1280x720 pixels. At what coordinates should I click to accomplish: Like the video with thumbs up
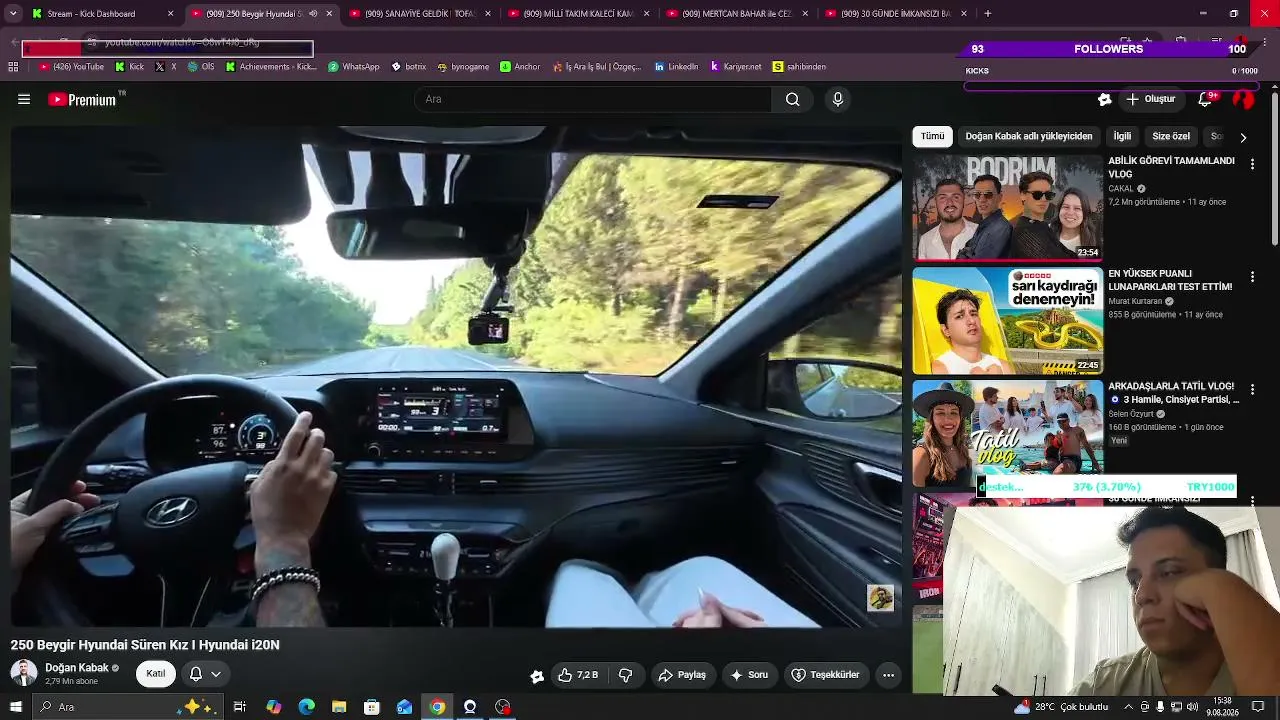click(578, 675)
